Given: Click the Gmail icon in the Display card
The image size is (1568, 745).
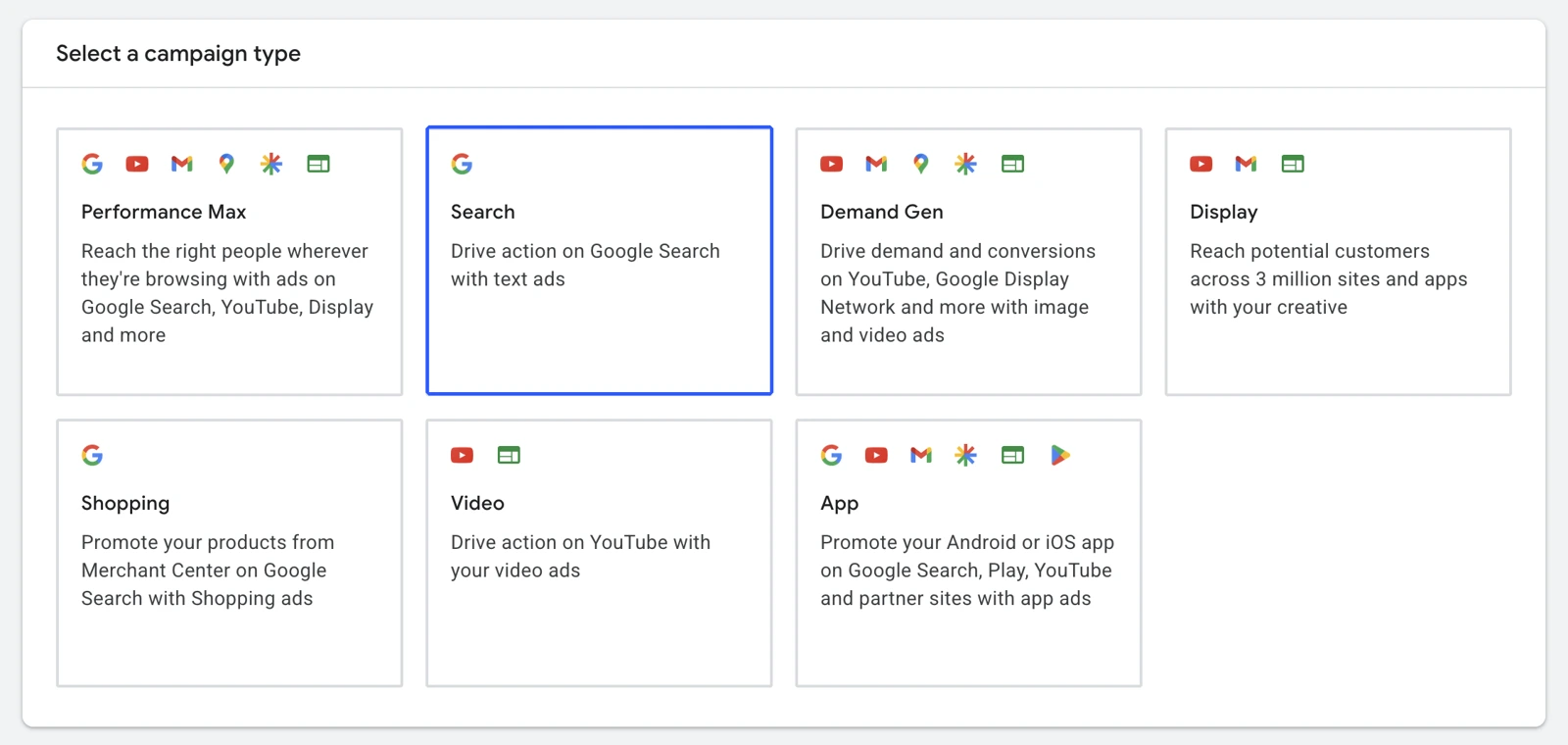Looking at the screenshot, I should (x=1246, y=164).
